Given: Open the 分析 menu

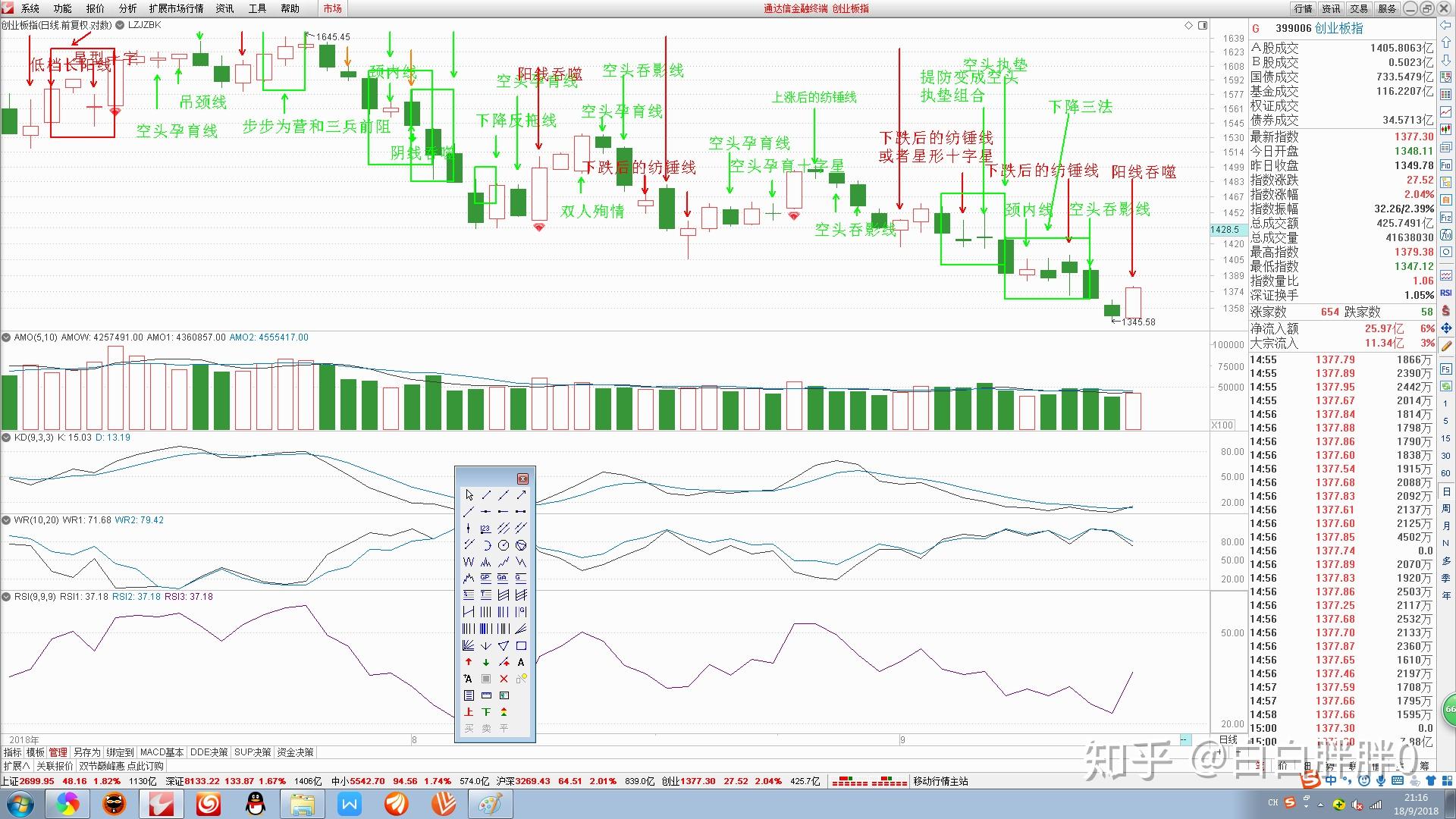Looking at the screenshot, I should click(128, 8).
